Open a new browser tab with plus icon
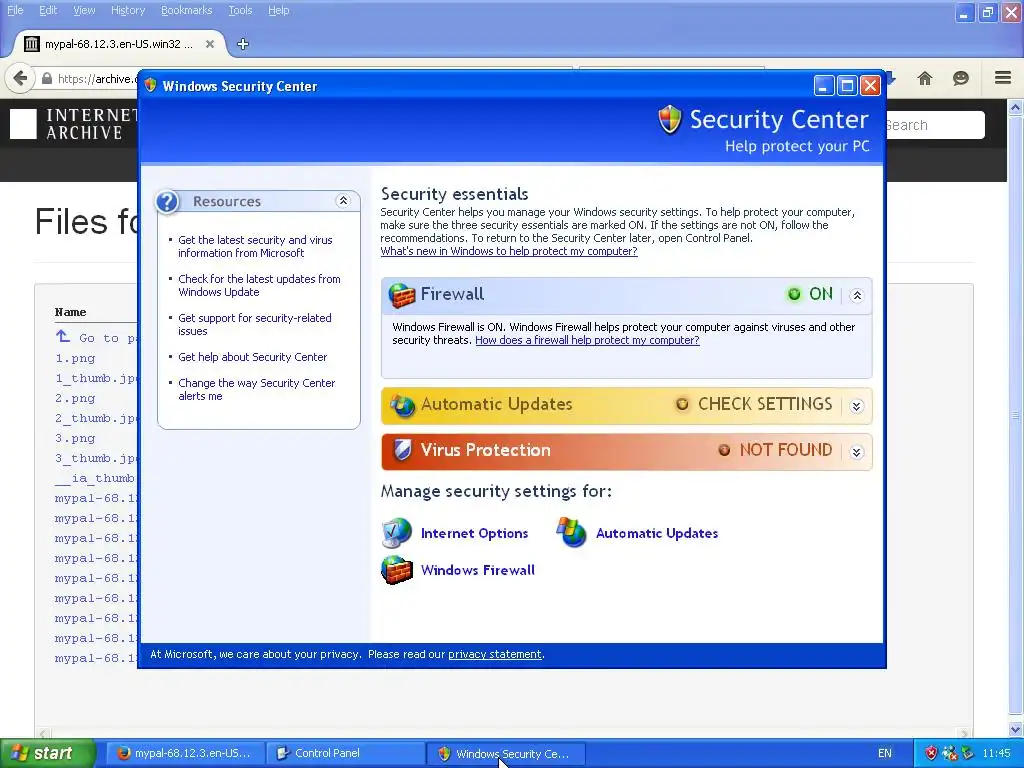This screenshot has height=768, width=1024. [x=243, y=44]
